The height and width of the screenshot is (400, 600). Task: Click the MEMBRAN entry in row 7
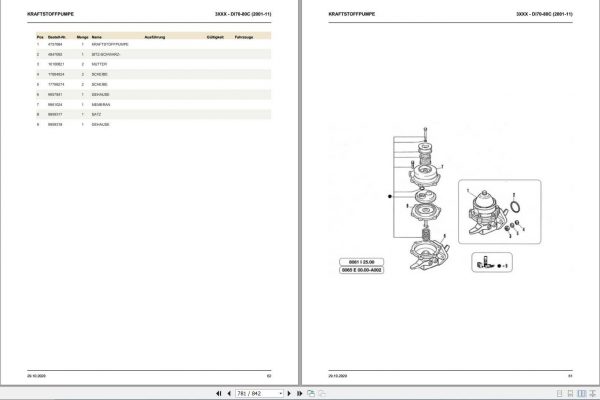[101, 104]
